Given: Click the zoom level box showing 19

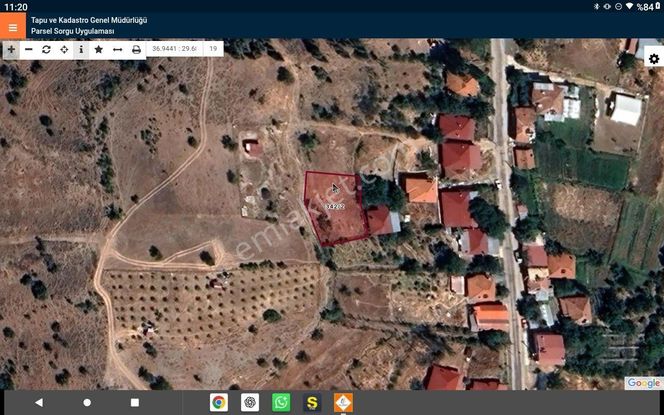Looking at the screenshot, I should tap(213, 48).
